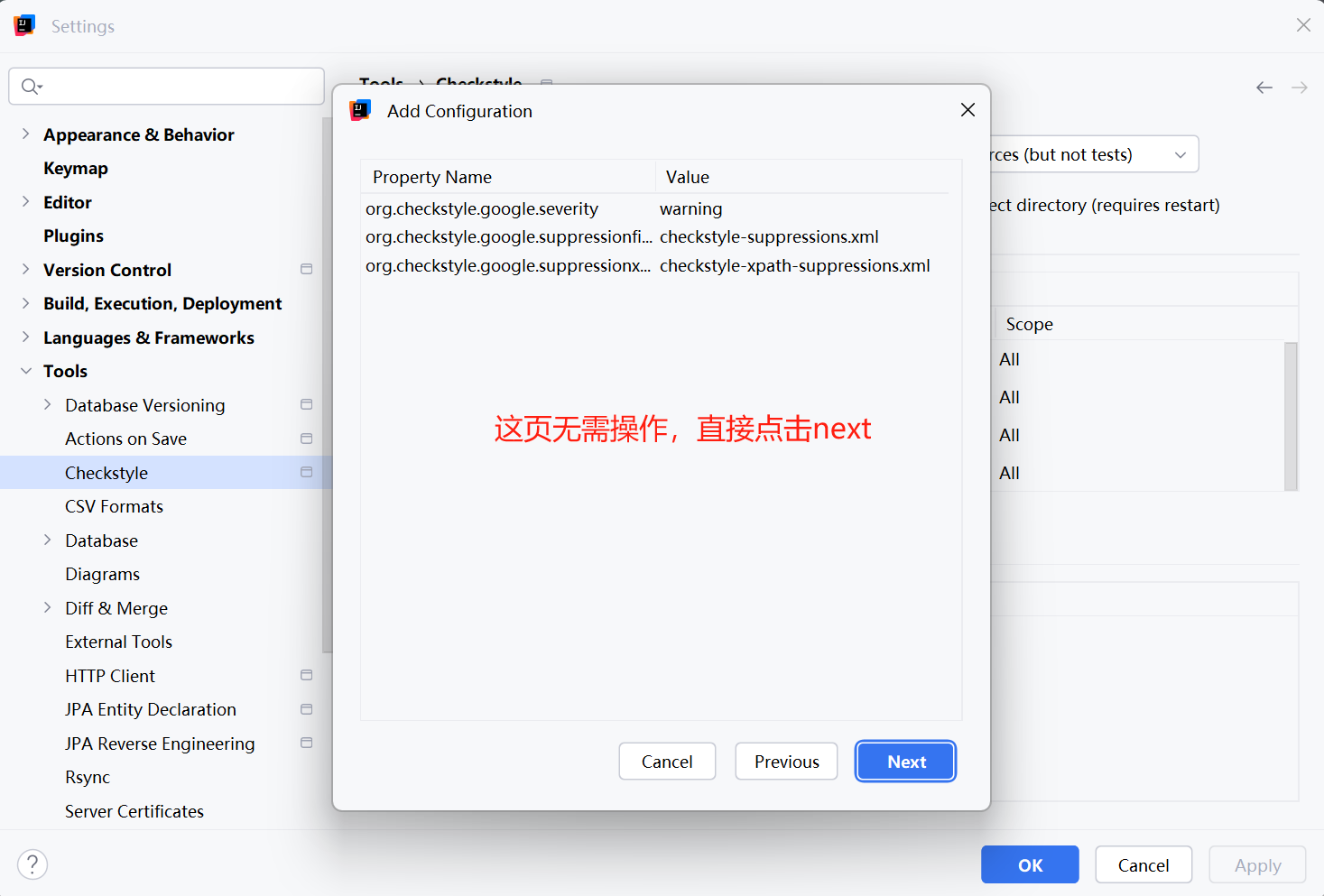Screen dimensions: 1324x896
Task: Click project-level icon beside HTTP Client
Action: [306, 675]
